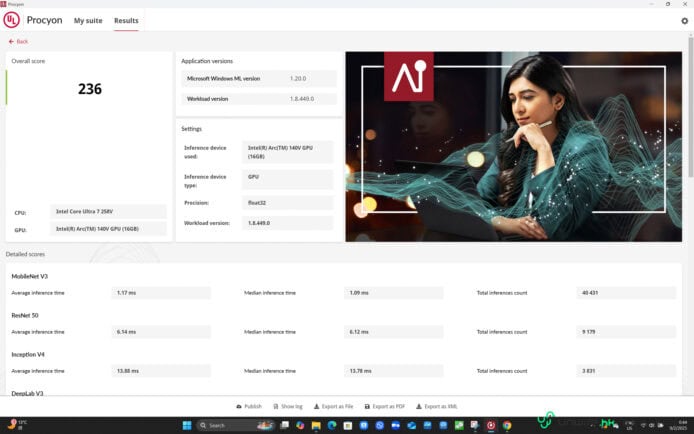Click Show log button
Image resolution: width=694 pixels, height=434 pixels.
[287, 407]
